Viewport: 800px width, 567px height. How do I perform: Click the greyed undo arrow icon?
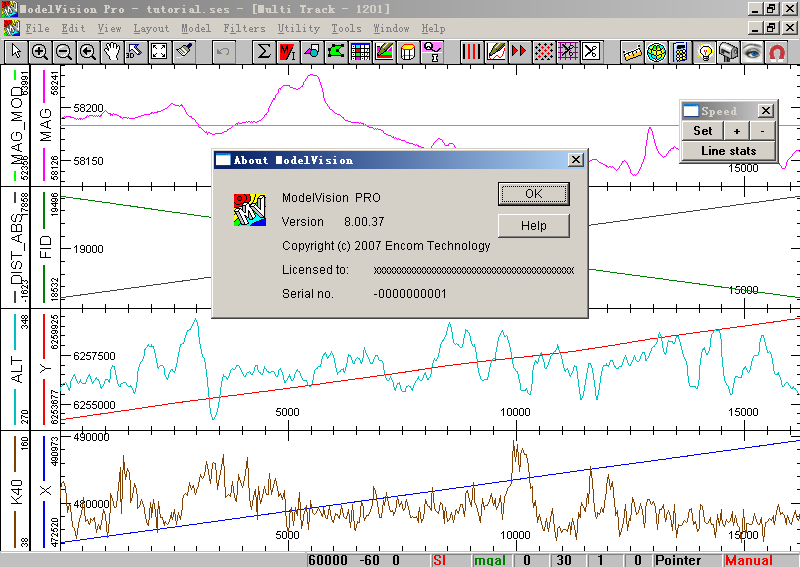click(x=223, y=52)
